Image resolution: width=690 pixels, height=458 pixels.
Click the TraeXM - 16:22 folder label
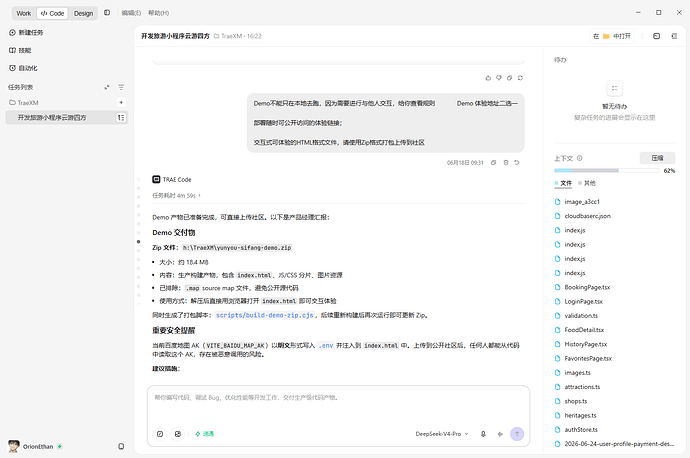238,36
